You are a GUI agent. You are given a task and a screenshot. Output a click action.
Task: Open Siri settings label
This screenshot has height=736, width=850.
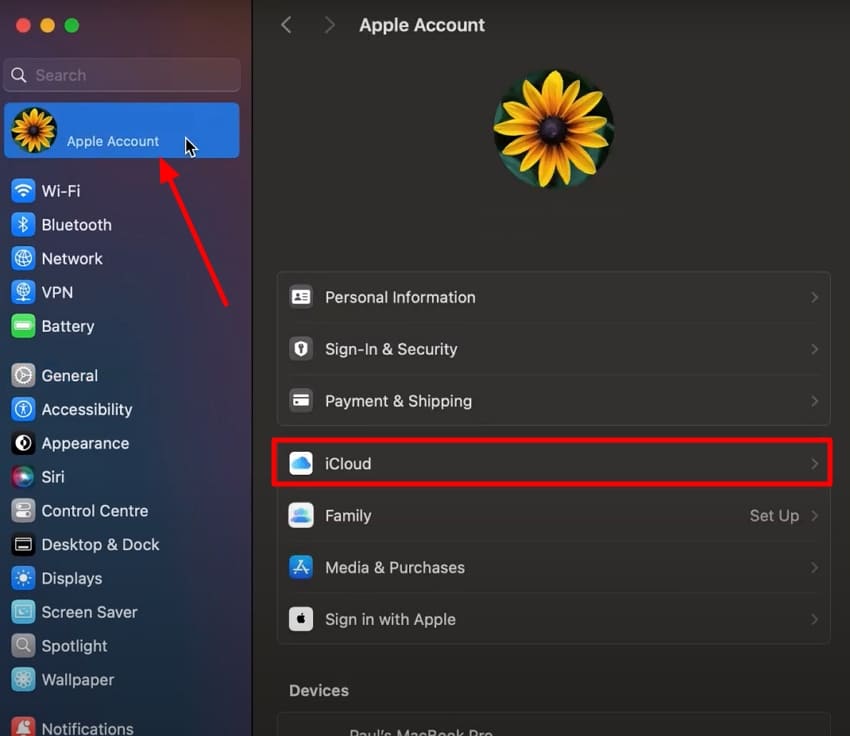click(53, 477)
